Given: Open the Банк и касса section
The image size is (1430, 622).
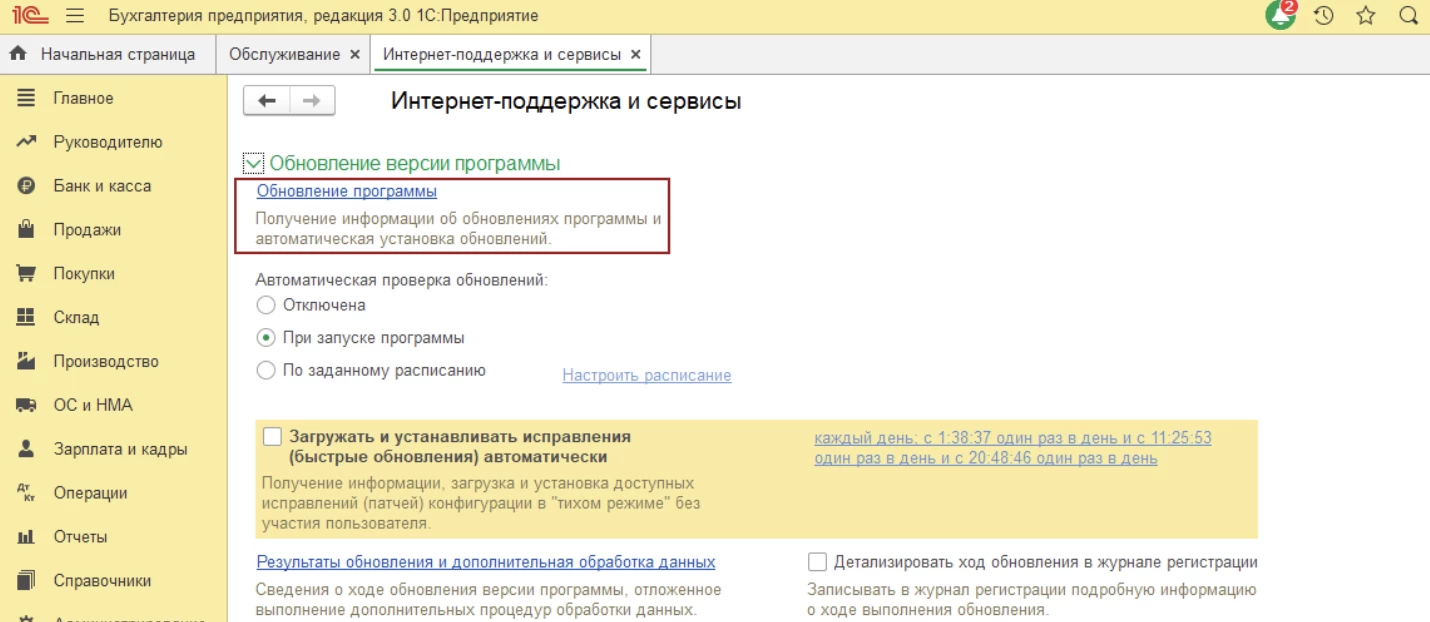Looking at the screenshot, I should (x=102, y=186).
